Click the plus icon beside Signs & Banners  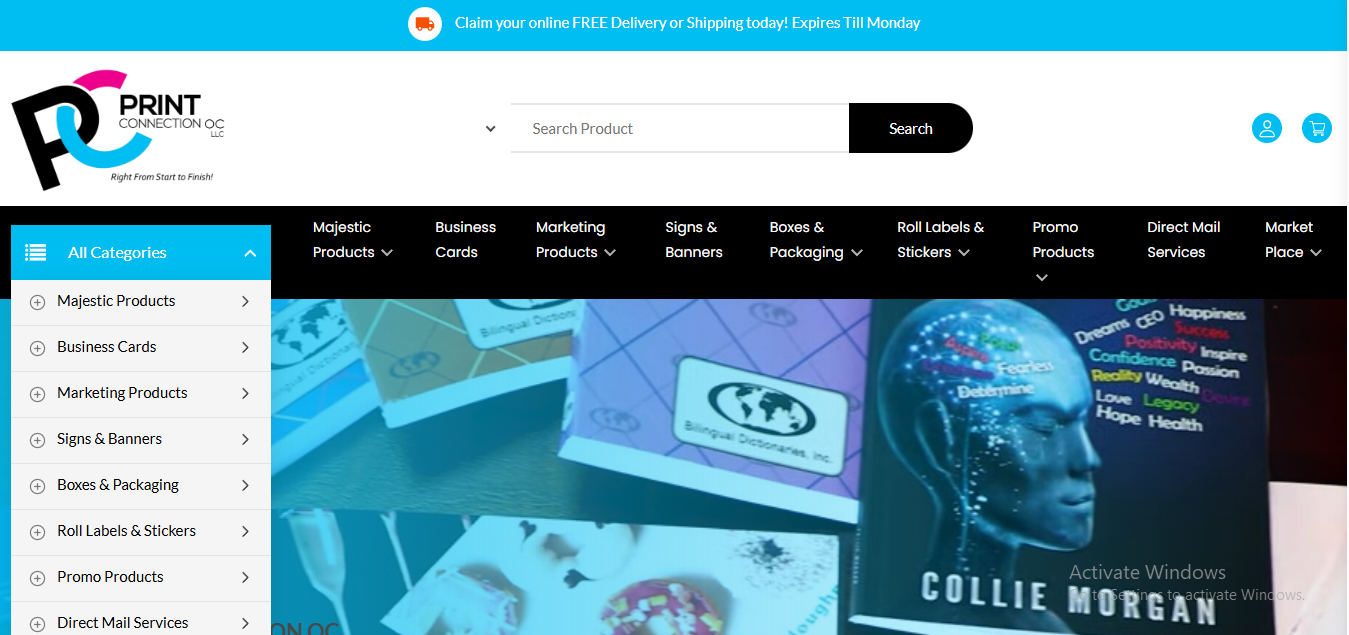pyautogui.click(x=38, y=440)
